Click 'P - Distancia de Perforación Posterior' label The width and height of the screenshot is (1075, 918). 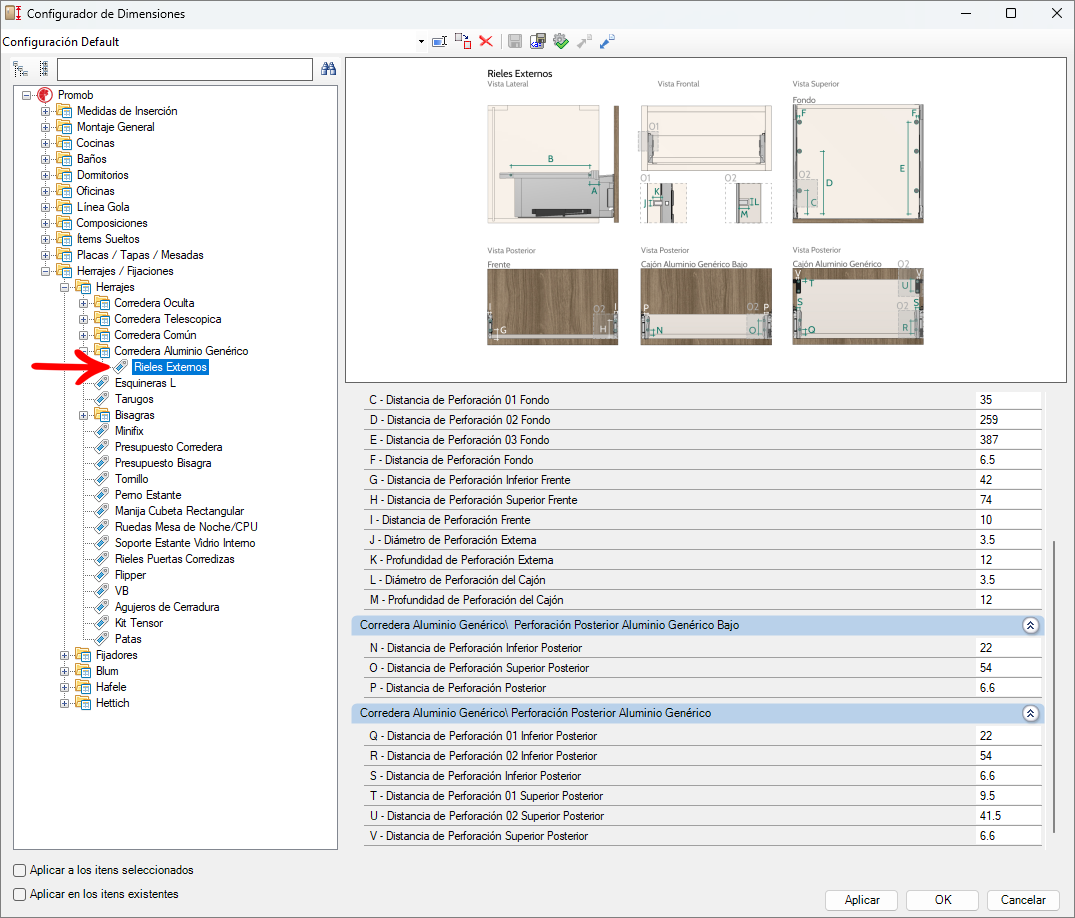pos(458,688)
